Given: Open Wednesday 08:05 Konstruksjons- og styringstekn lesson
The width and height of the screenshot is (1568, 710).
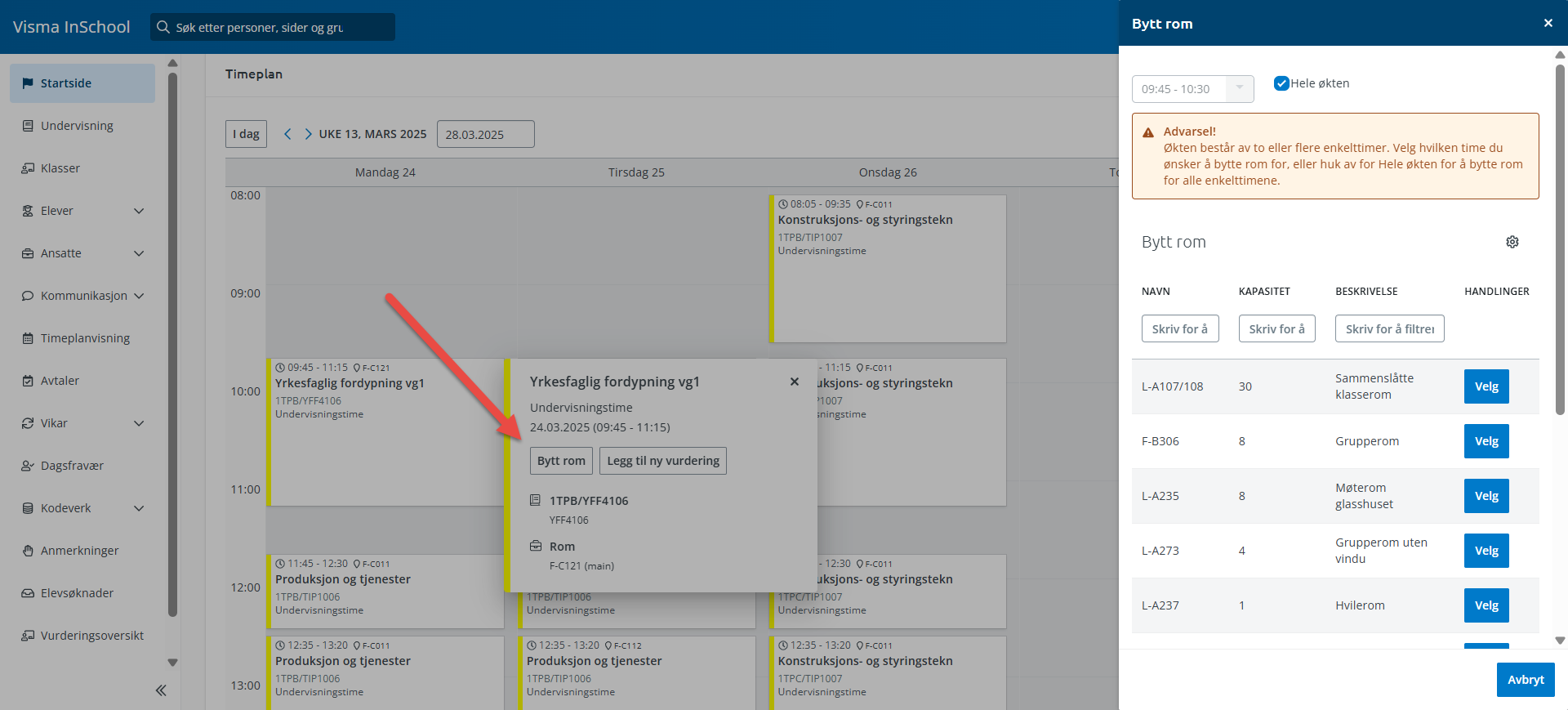Looking at the screenshot, I should click(x=888, y=269).
